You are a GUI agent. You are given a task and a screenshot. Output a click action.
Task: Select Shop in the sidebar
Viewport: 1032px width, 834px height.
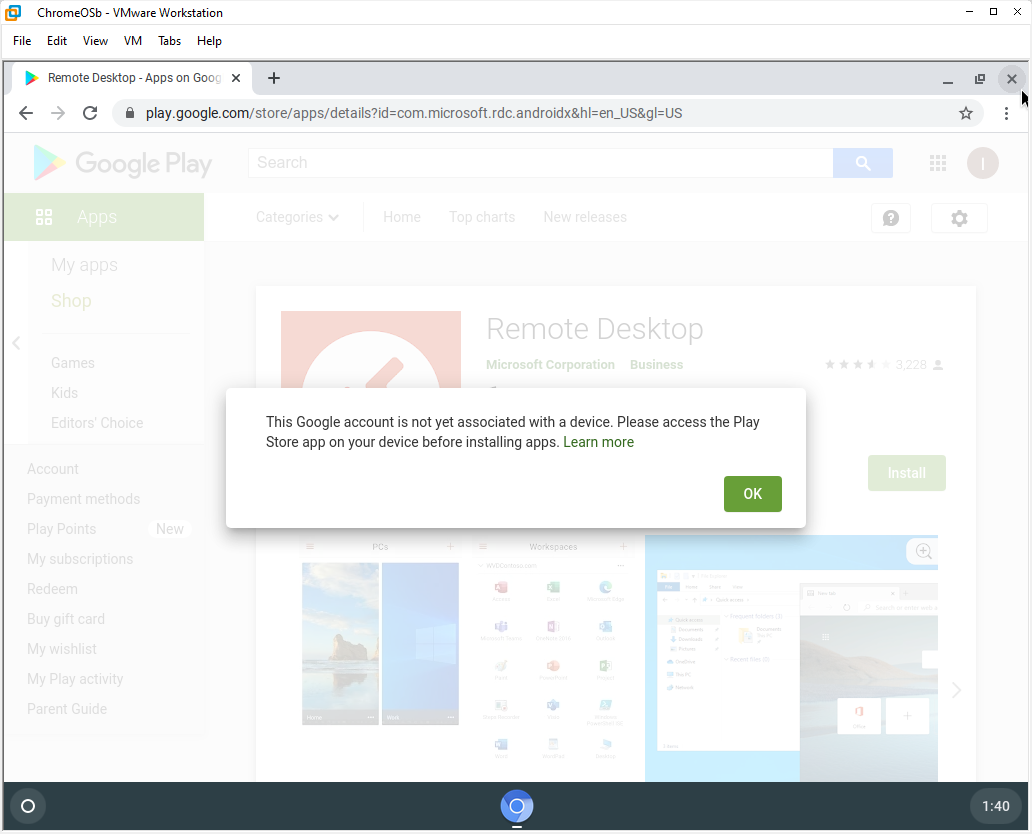[71, 301]
